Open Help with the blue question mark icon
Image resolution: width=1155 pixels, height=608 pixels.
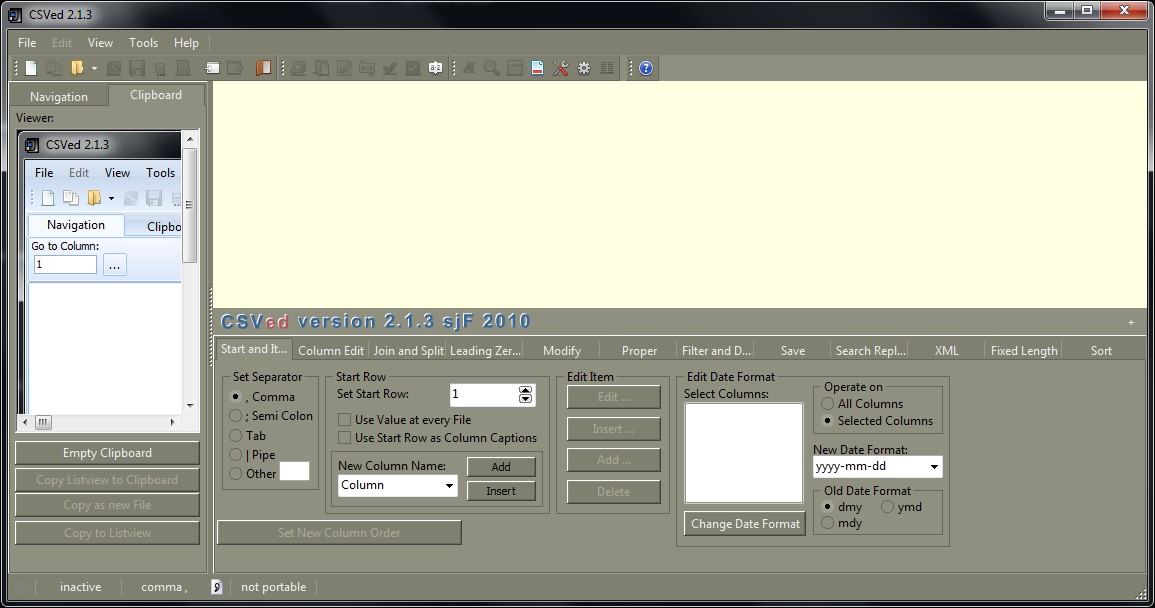pos(646,69)
